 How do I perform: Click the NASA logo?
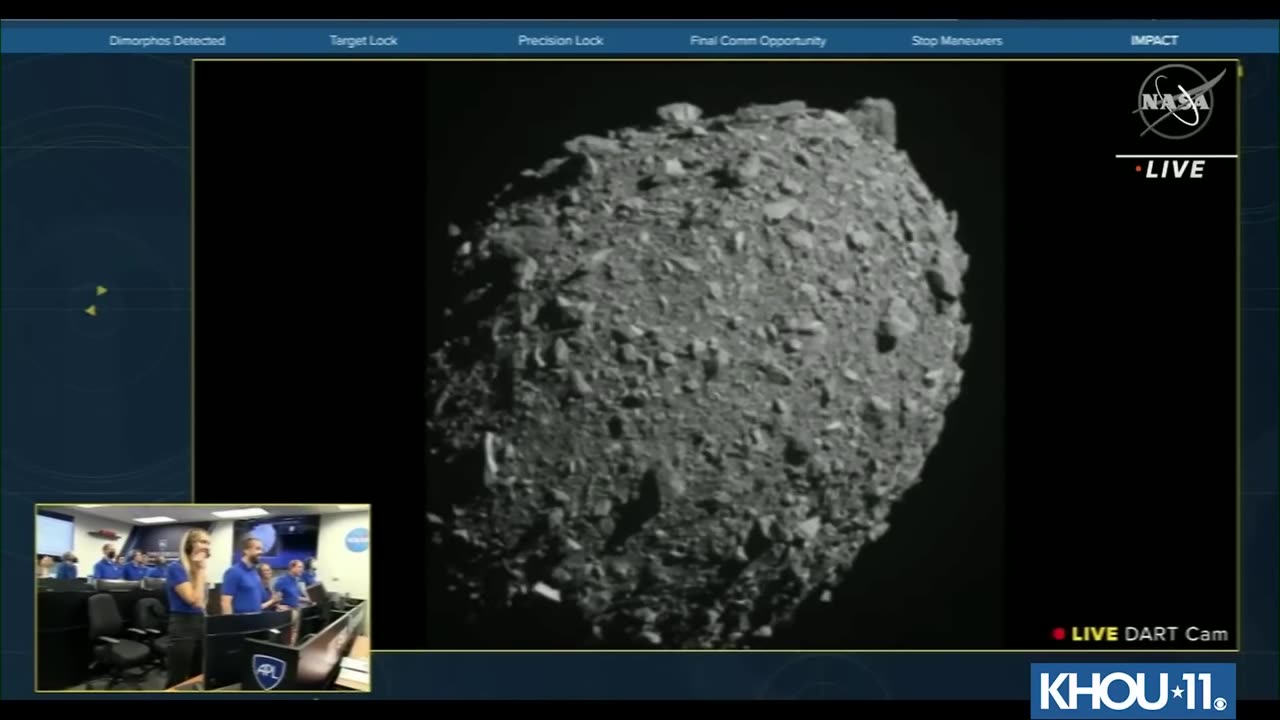[x=1178, y=102]
